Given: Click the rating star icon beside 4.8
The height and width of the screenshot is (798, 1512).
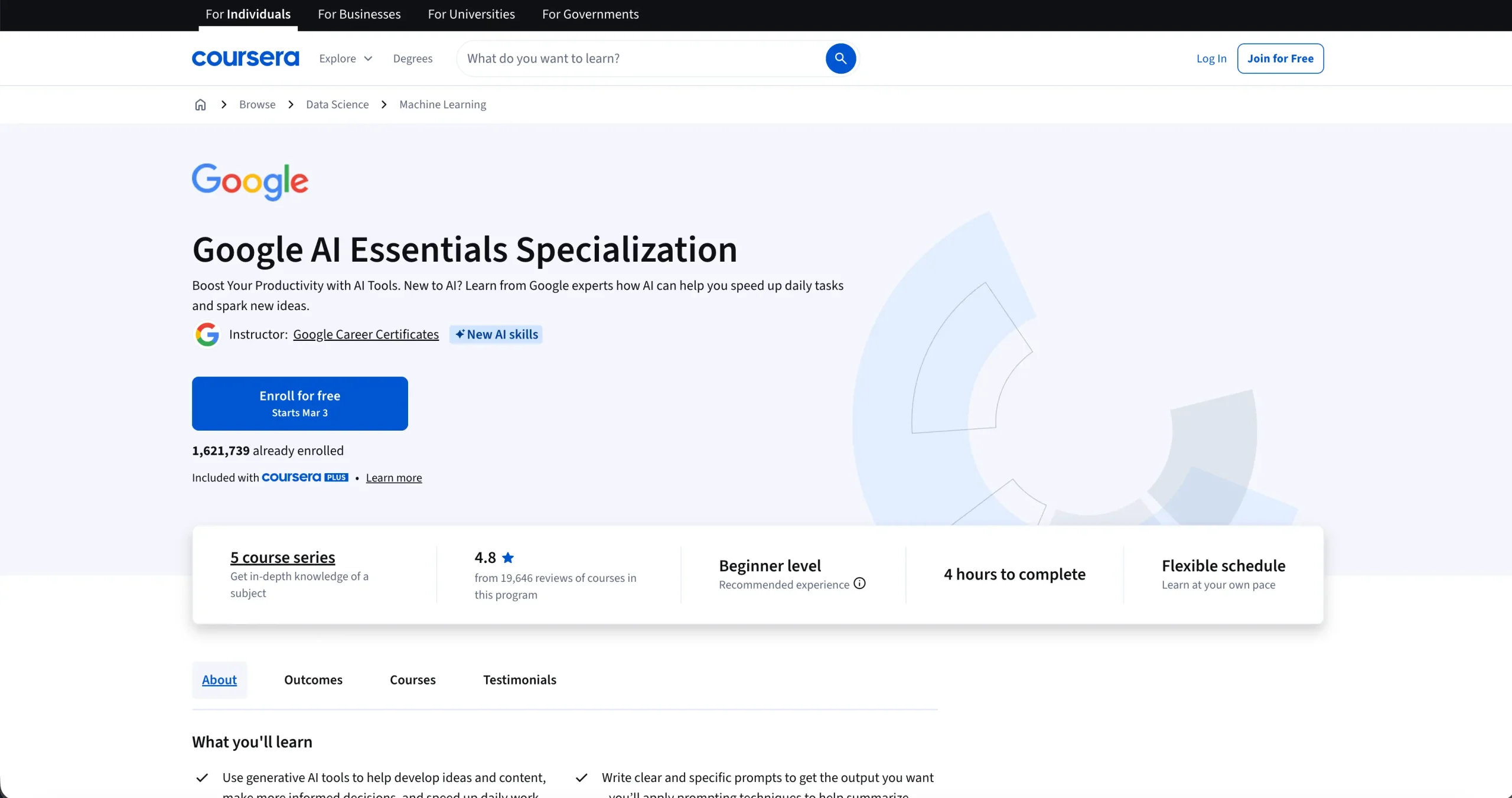Looking at the screenshot, I should point(508,558).
